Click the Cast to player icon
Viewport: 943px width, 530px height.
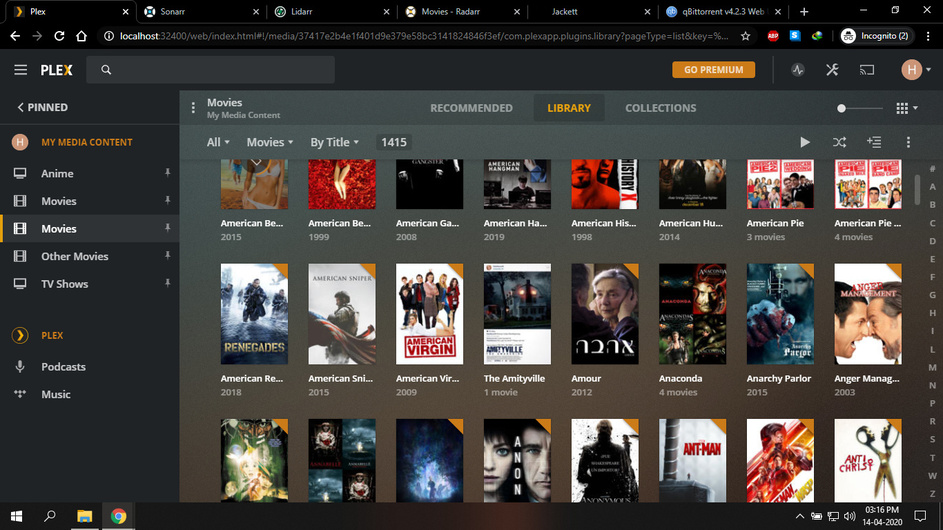click(x=867, y=70)
